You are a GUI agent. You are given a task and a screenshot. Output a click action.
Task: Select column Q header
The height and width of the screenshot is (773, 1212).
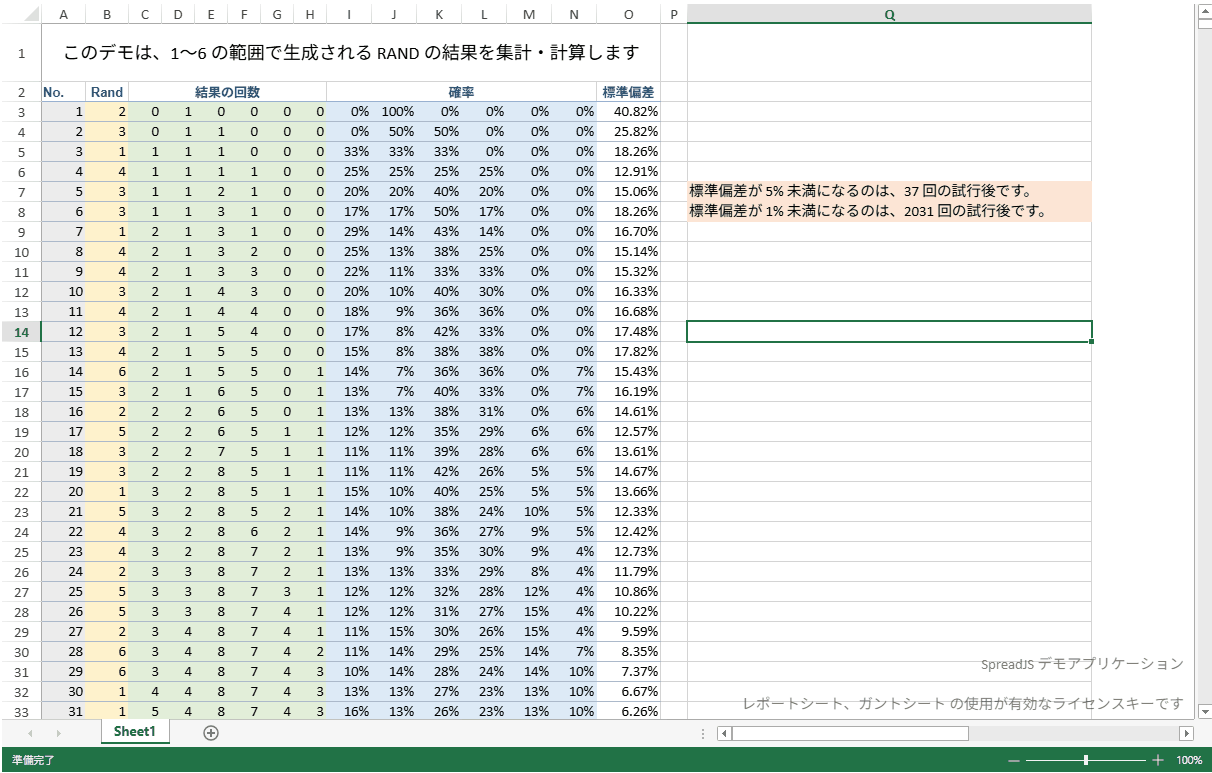pyautogui.click(x=889, y=14)
